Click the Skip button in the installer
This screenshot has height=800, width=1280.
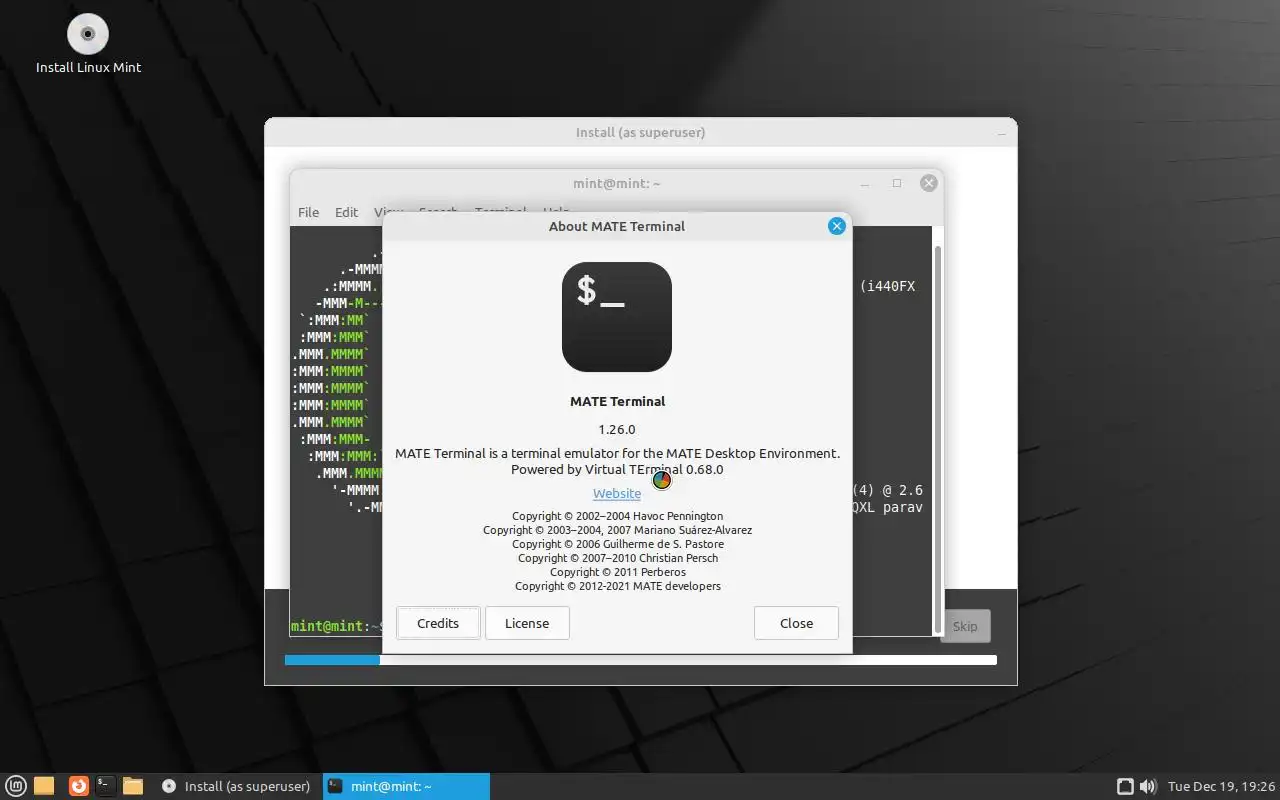coord(965,626)
